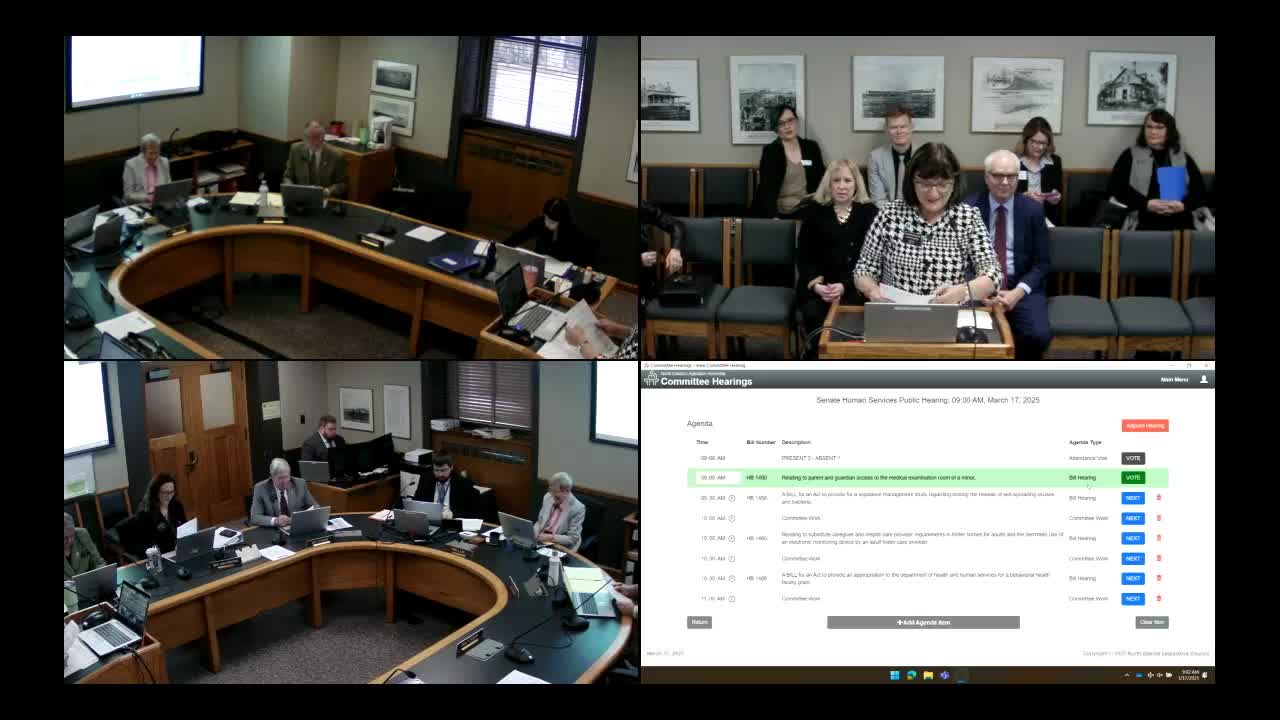1280x720 pixels.
Task: Click the Senate Human Services Public Hearing title
Action: coord(928,400)
